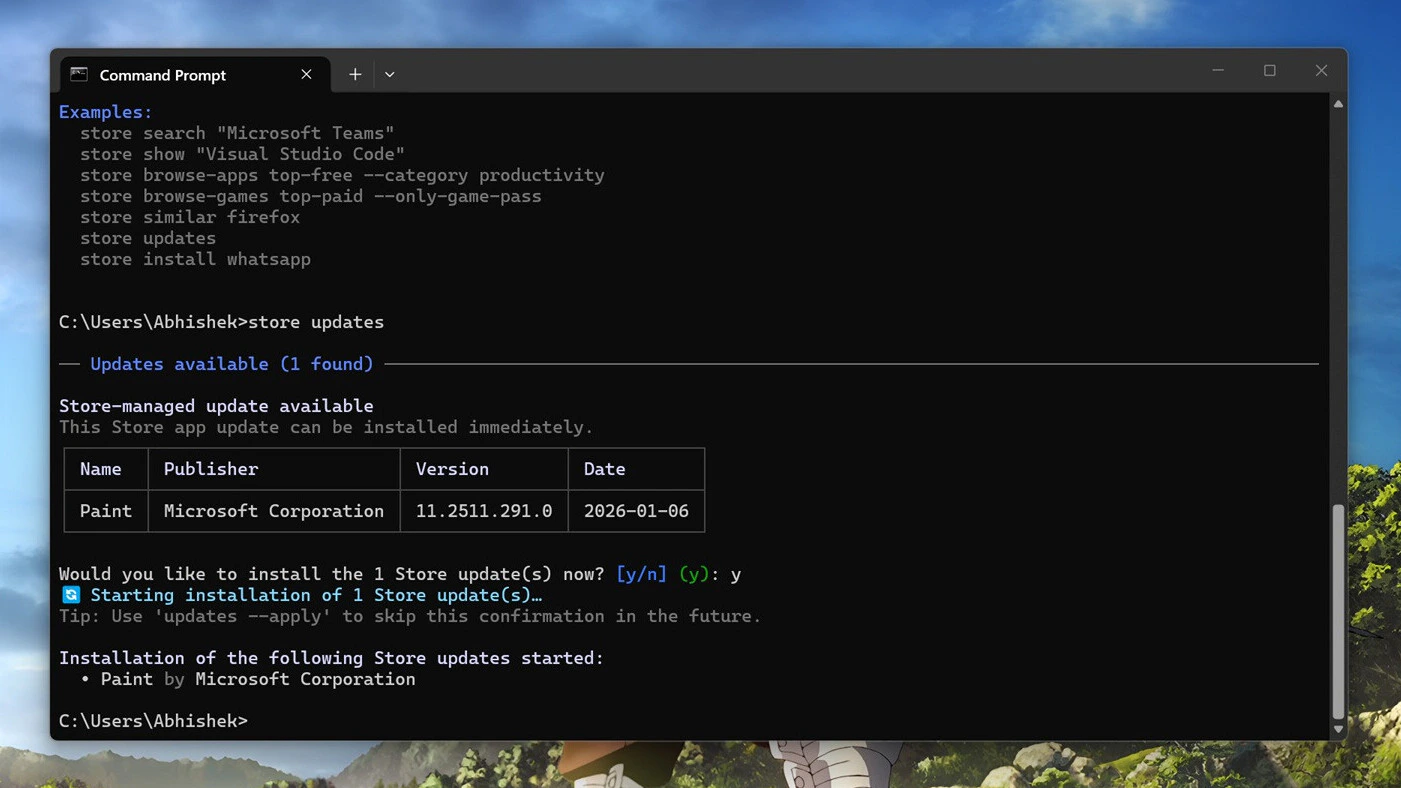Click the scrollbar up arrow
Screen dimensions: 1401x788
1338,104
